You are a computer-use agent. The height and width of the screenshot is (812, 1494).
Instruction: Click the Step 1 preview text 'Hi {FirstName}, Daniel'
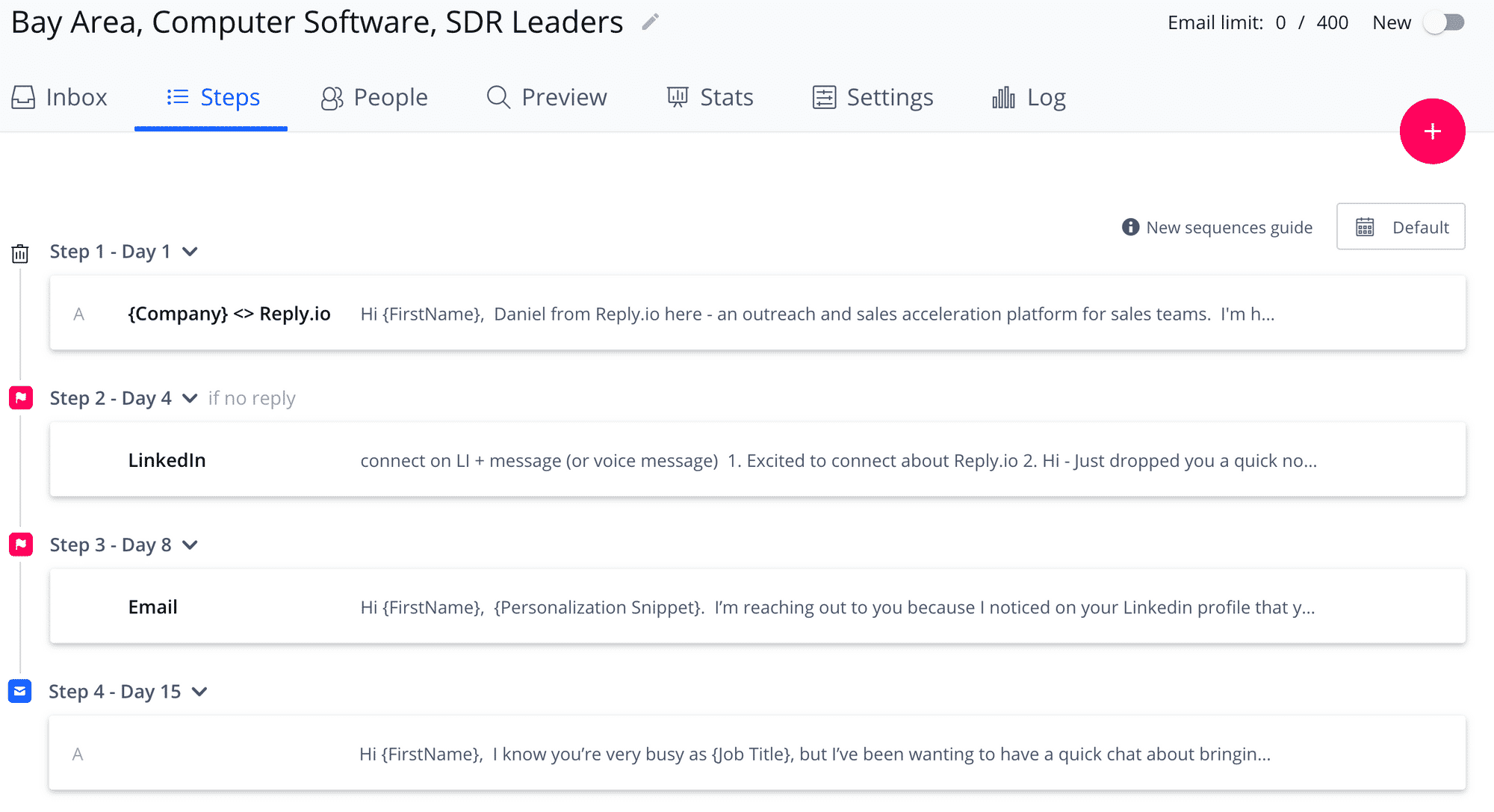pyautogui.click(x=817, y=314)
